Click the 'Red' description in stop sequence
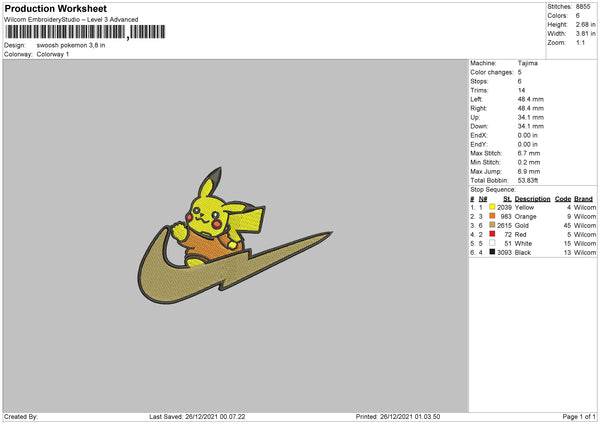The image size is (600, 424). coord(520,234)
